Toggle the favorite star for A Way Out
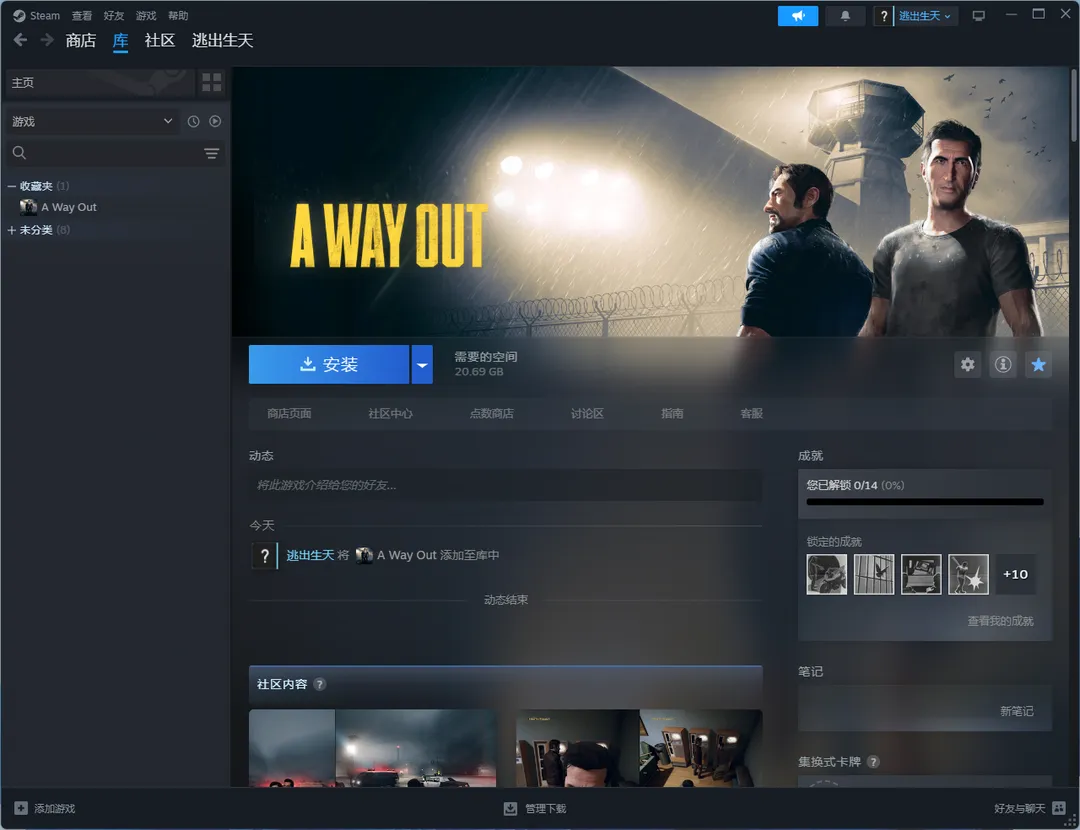This screenshot has width=1080, height=830. 1039,365
